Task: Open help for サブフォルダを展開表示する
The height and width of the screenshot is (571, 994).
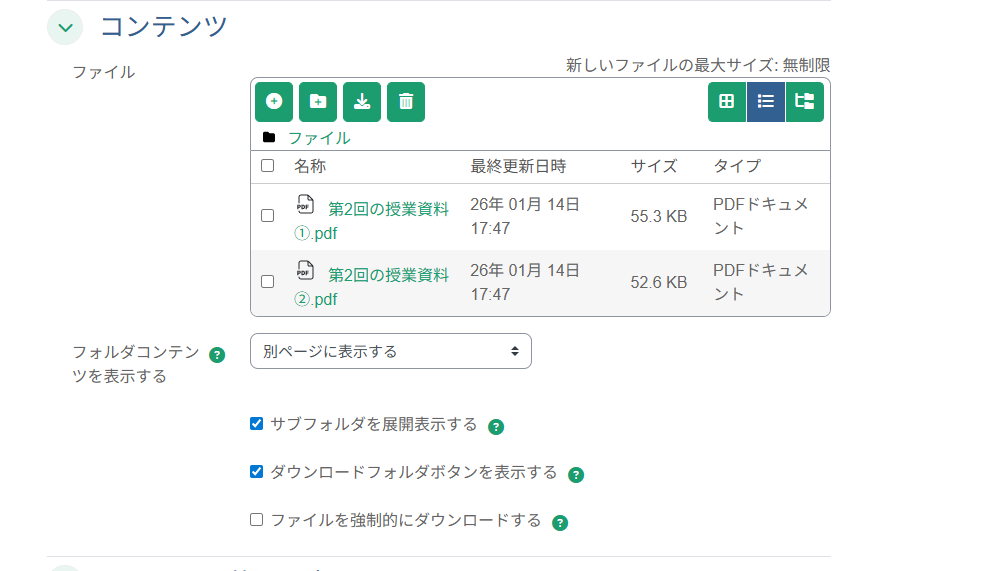Action: (x=496, y=427)
